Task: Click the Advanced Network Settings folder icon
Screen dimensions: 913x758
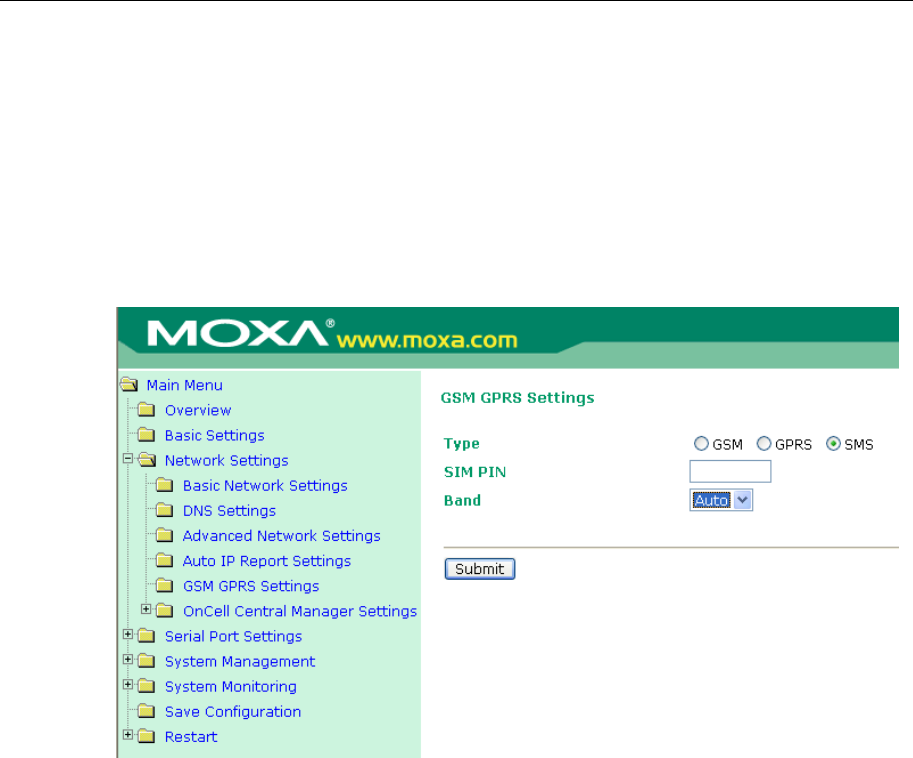Action: click(165, 535)
